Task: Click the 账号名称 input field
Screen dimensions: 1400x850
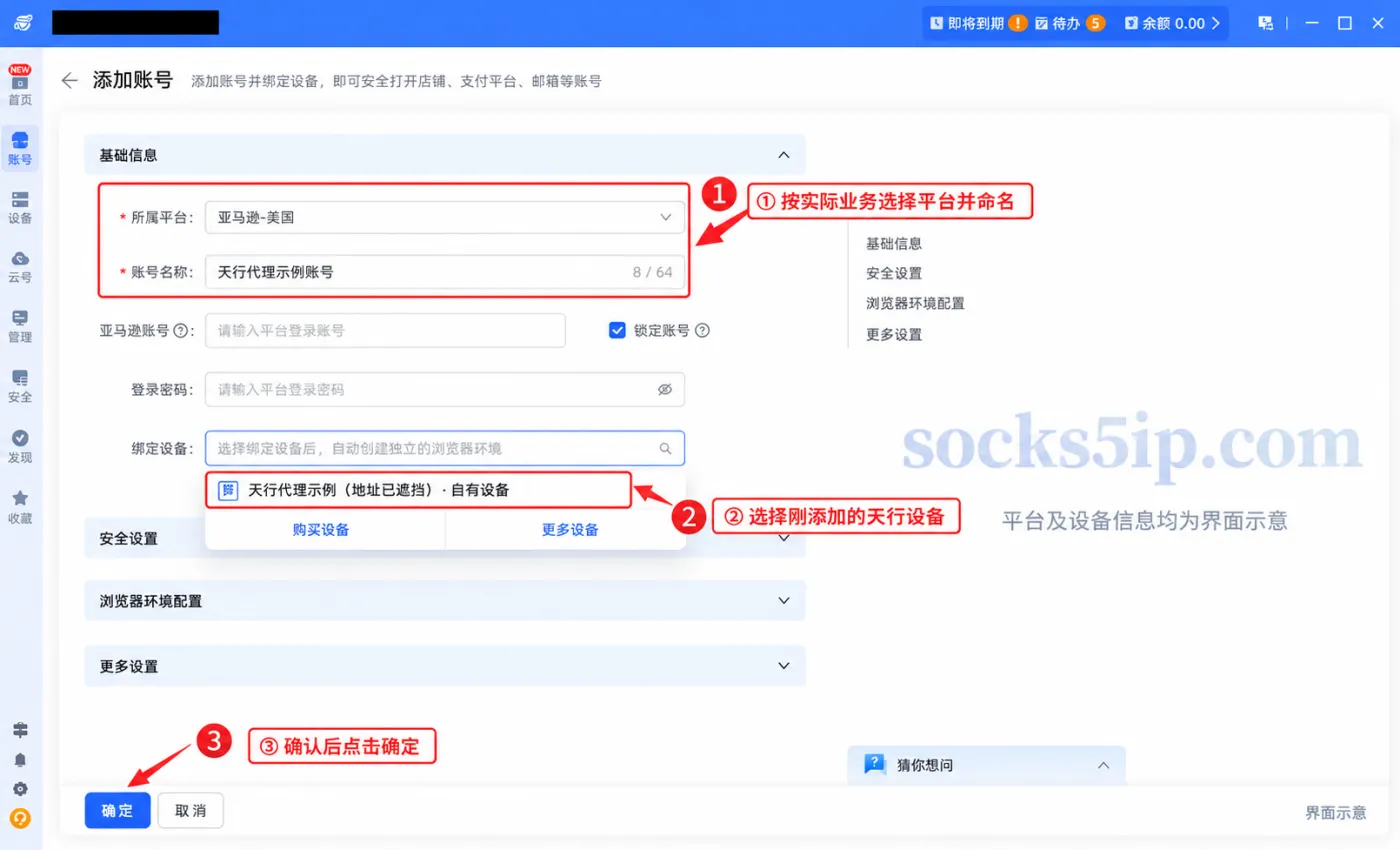Action: (x=445, y=272)
